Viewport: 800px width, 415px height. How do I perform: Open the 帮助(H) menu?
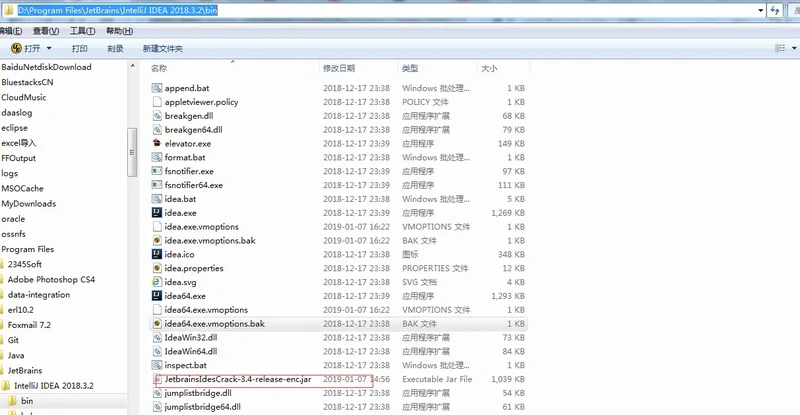point(119,31)
